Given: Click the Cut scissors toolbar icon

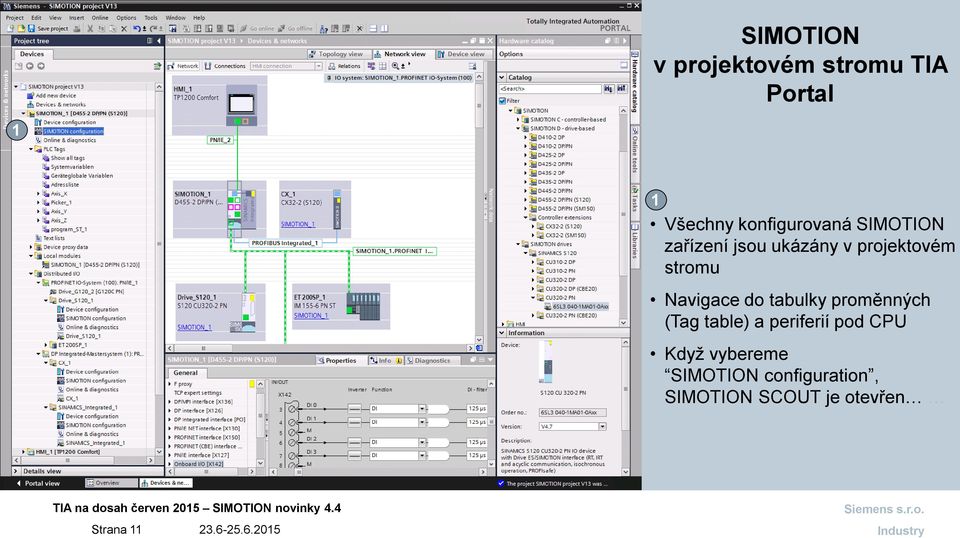Looking at the screenshot, I should [x=90, y=28].
